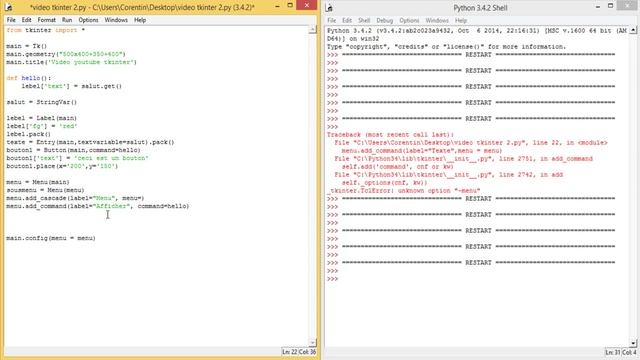Maximize the video tkinter 2.py editor window
Screen dimensions: 640x360
[290, 5]
